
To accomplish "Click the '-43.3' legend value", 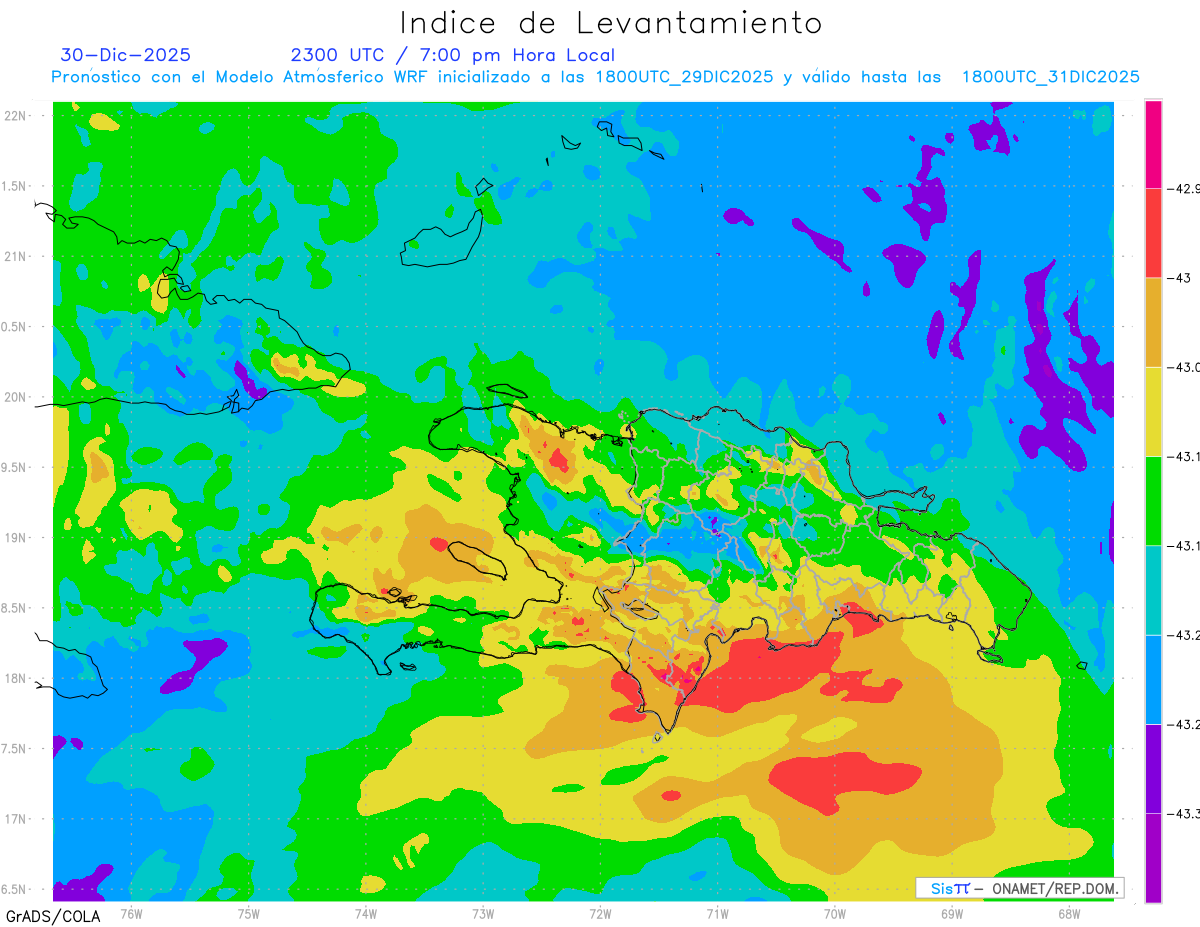I will point(1185,814).
